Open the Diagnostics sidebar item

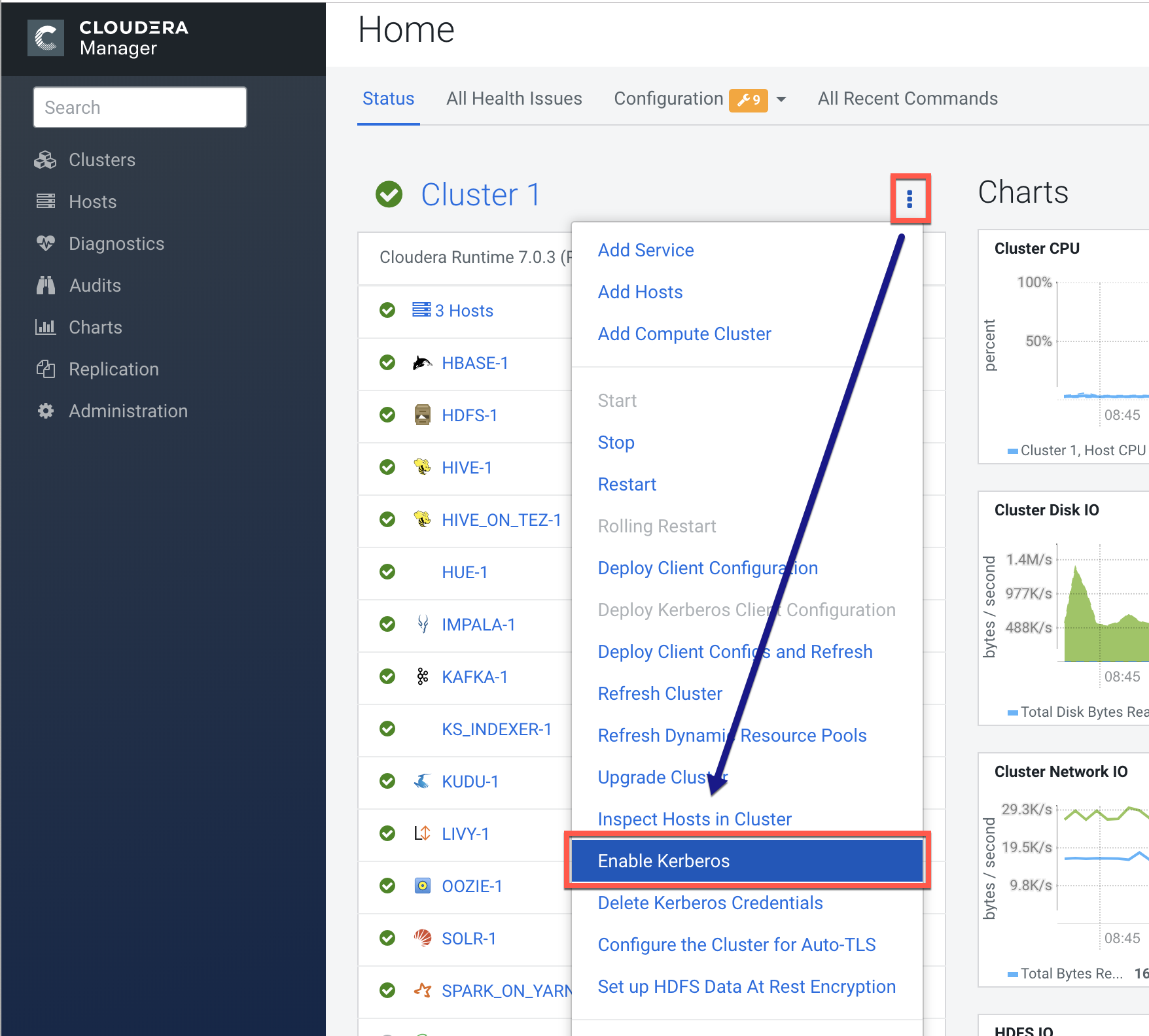[116, 244]
